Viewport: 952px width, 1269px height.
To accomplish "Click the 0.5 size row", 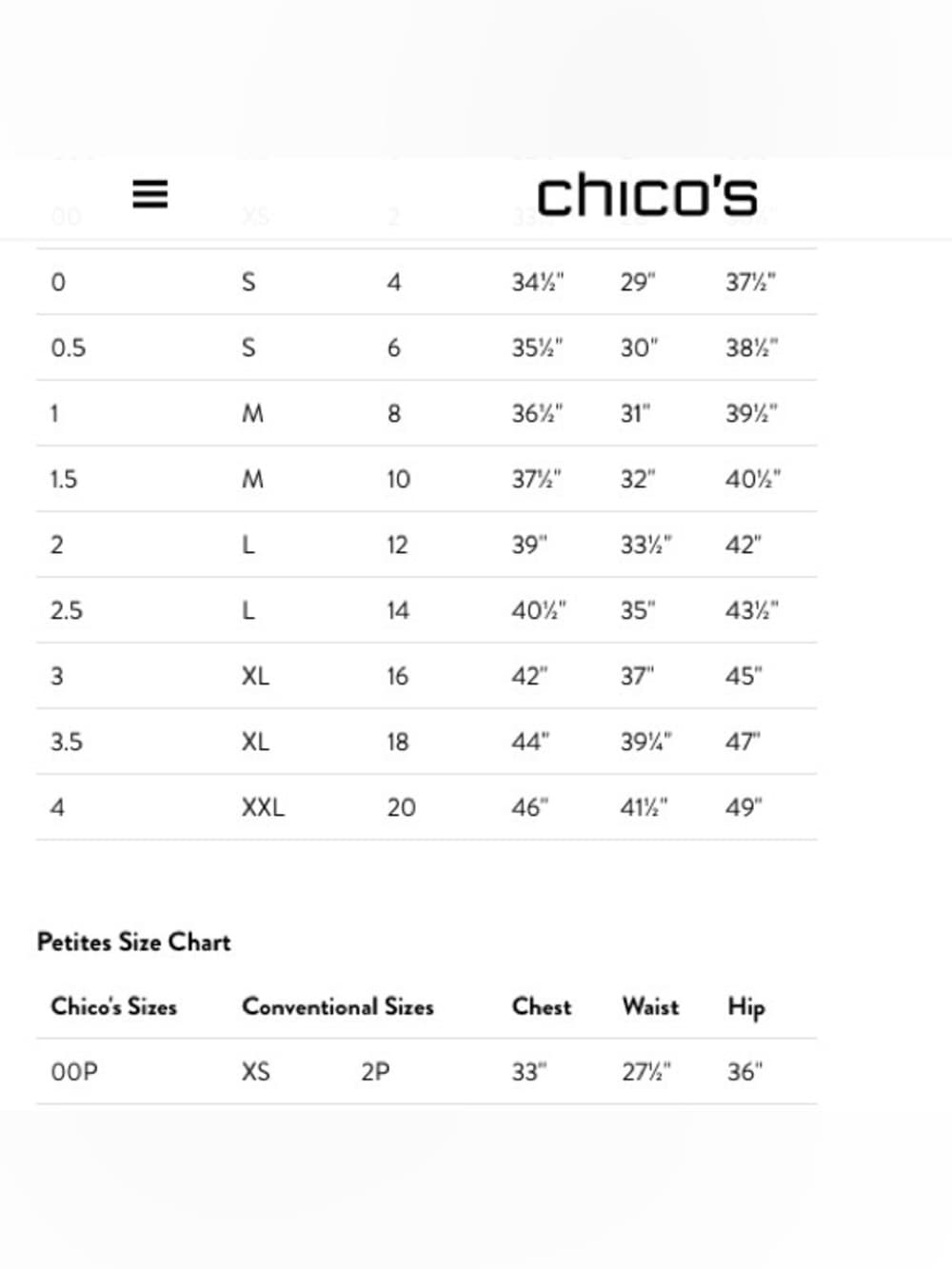I will (426, 347).
